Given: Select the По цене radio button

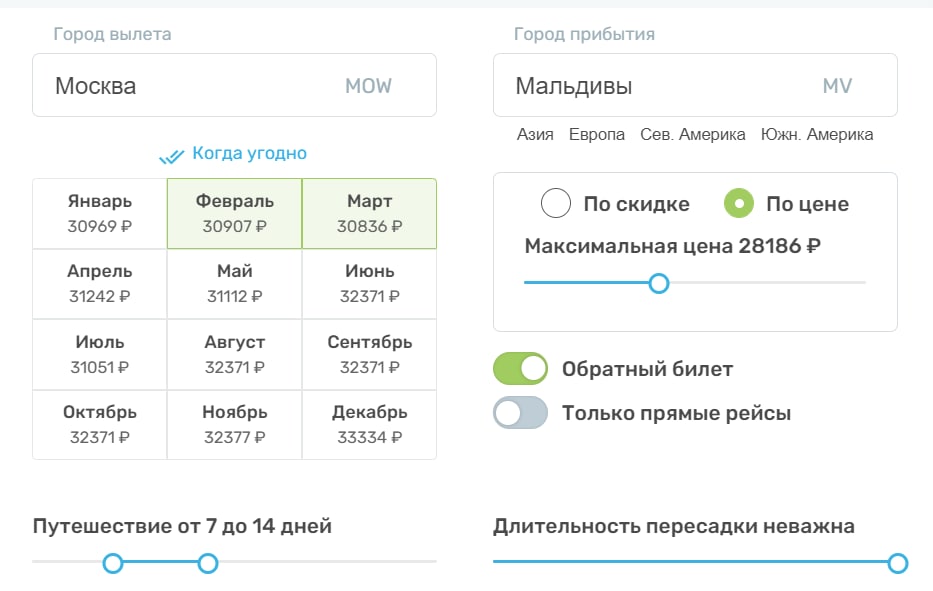Looking at the screenshot, I should [x=739, y=204].
